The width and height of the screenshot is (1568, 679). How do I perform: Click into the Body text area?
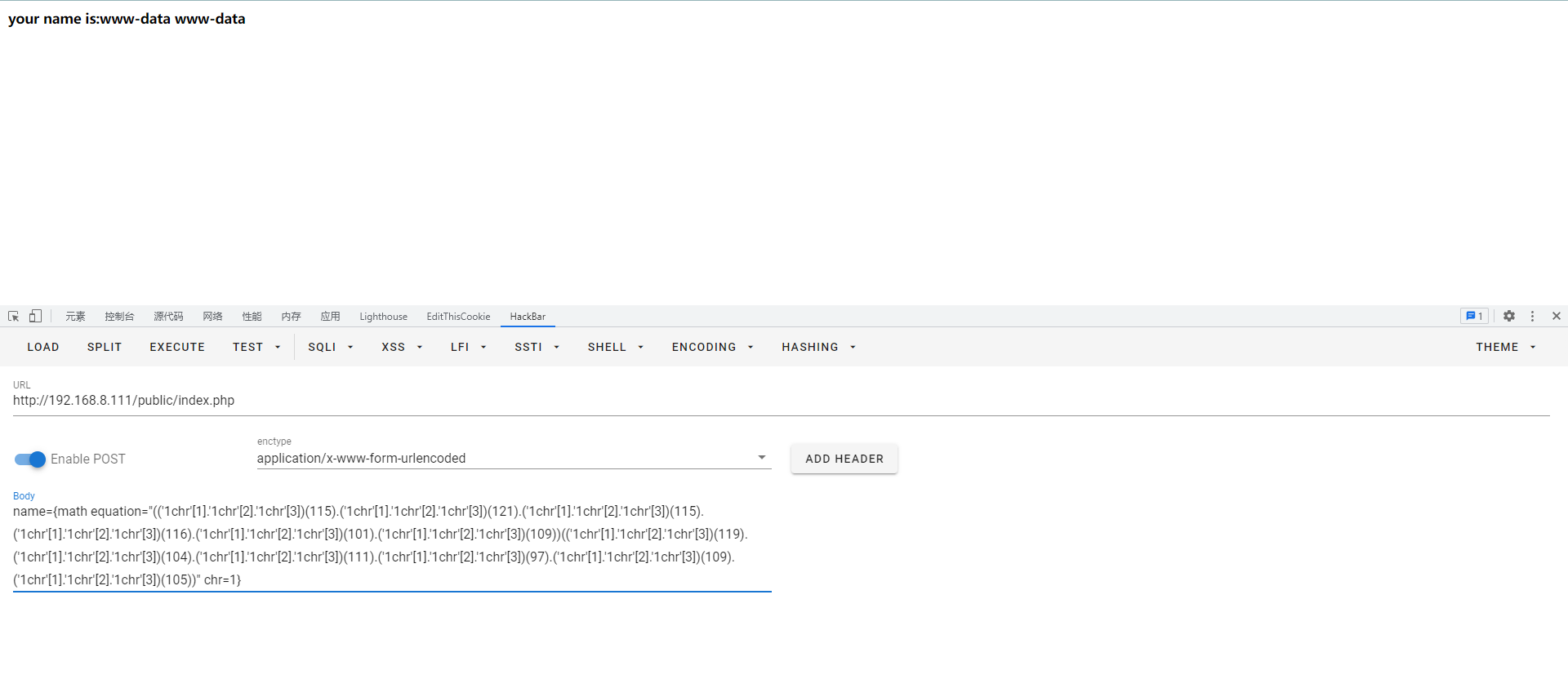pyautogui.click(x=391, y=545)
